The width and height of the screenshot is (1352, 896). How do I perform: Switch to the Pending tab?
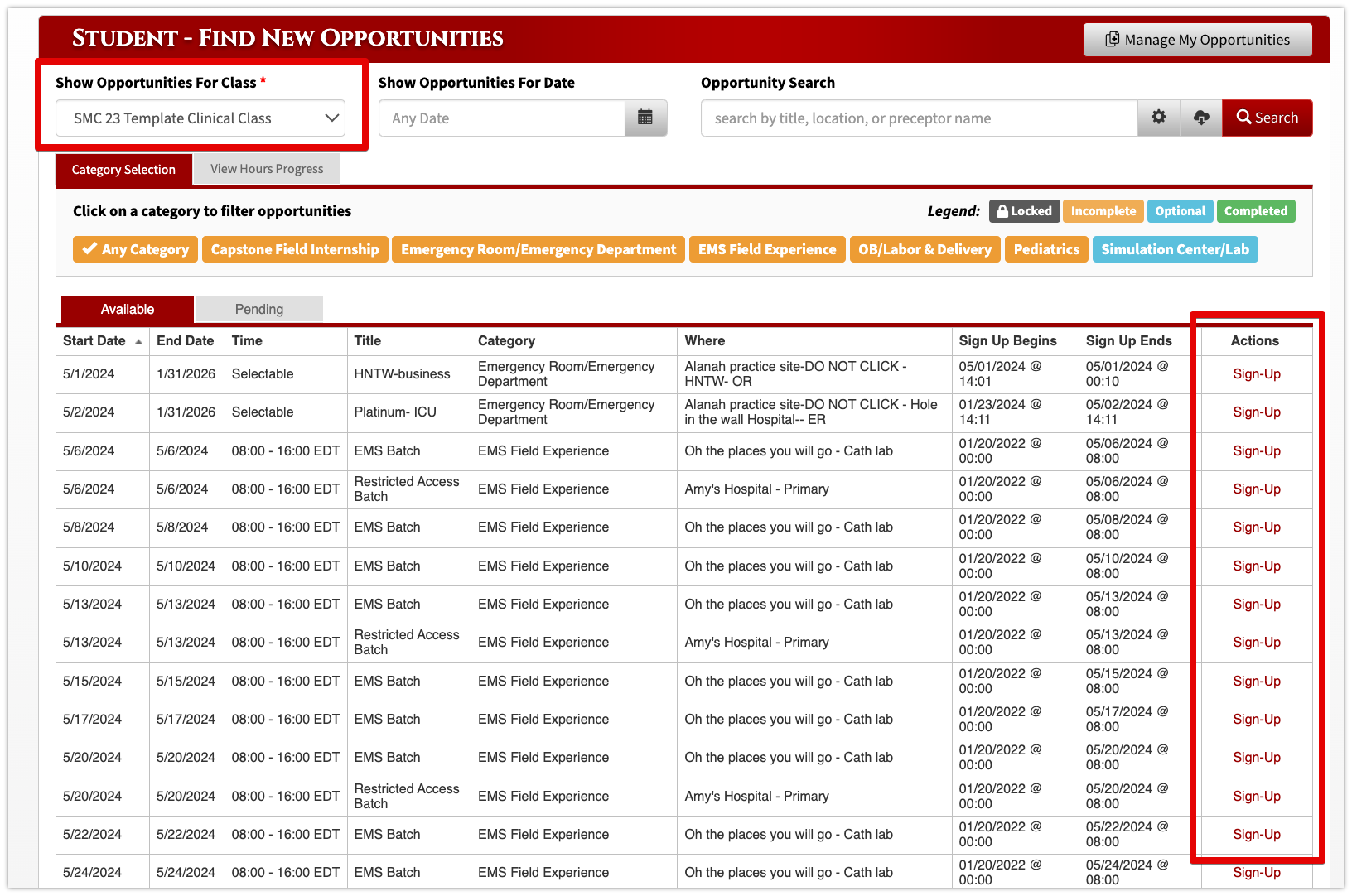pos(259,309)
